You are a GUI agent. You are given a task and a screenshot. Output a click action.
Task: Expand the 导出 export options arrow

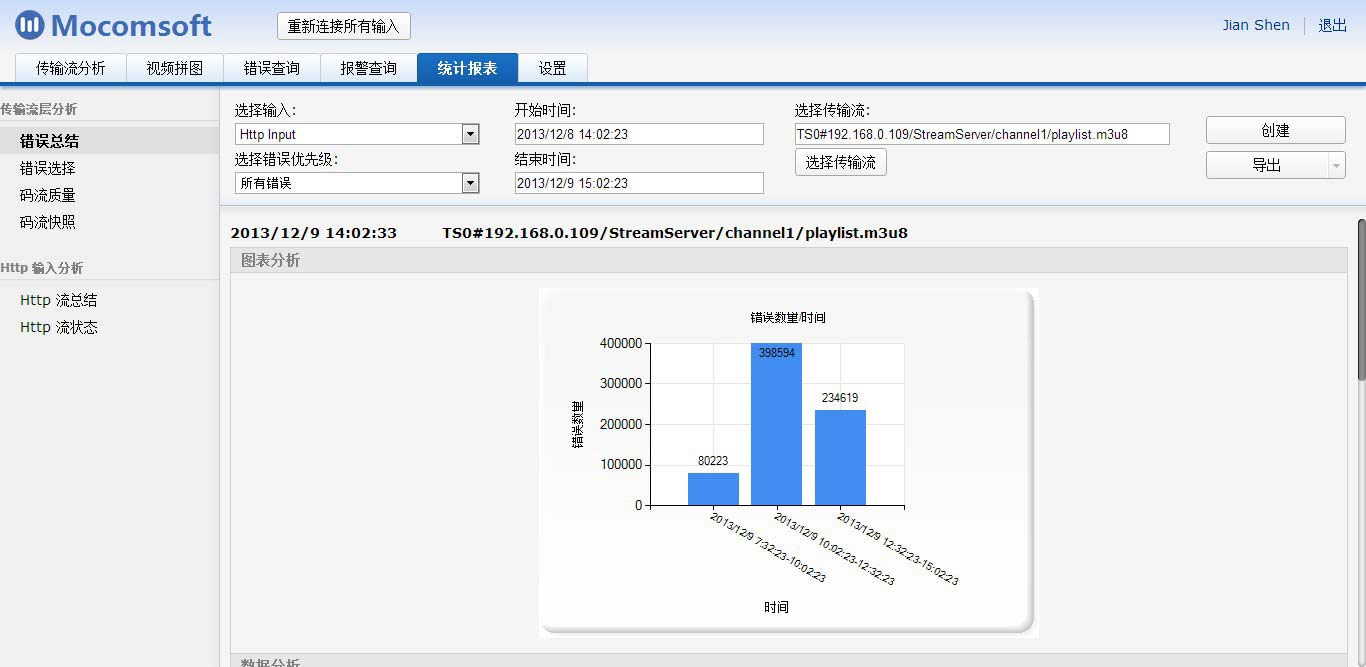click(1337, 164)
